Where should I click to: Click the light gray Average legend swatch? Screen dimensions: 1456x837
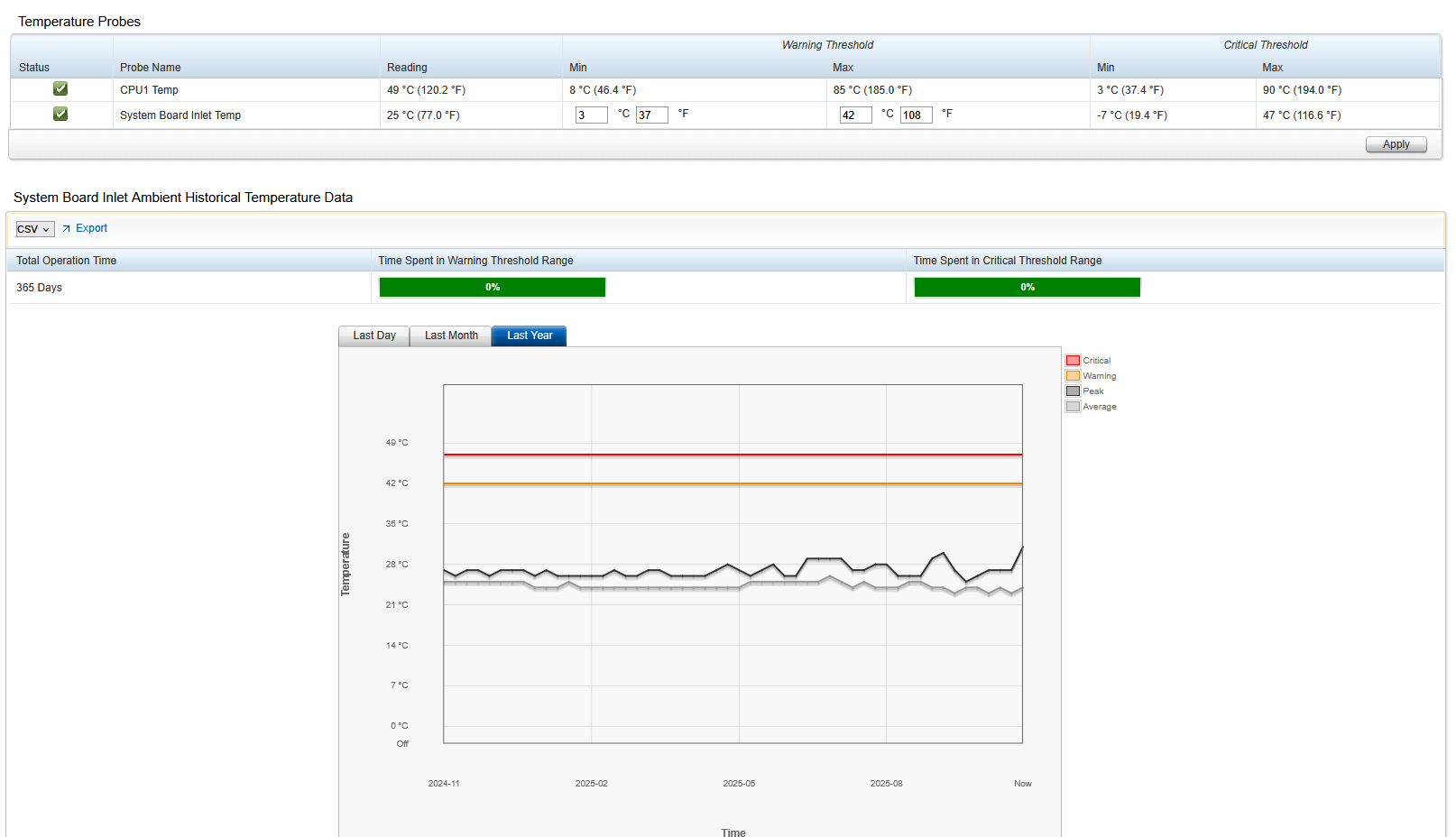(1073, 407)
